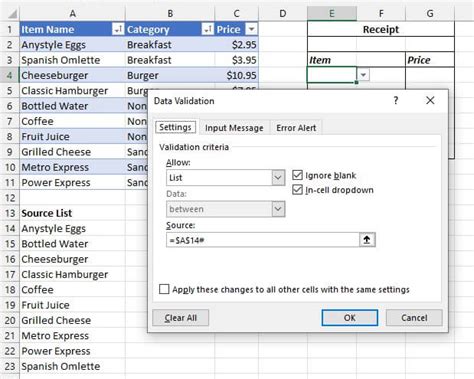Click the Receipt title cell

click(x=381, y=29)
